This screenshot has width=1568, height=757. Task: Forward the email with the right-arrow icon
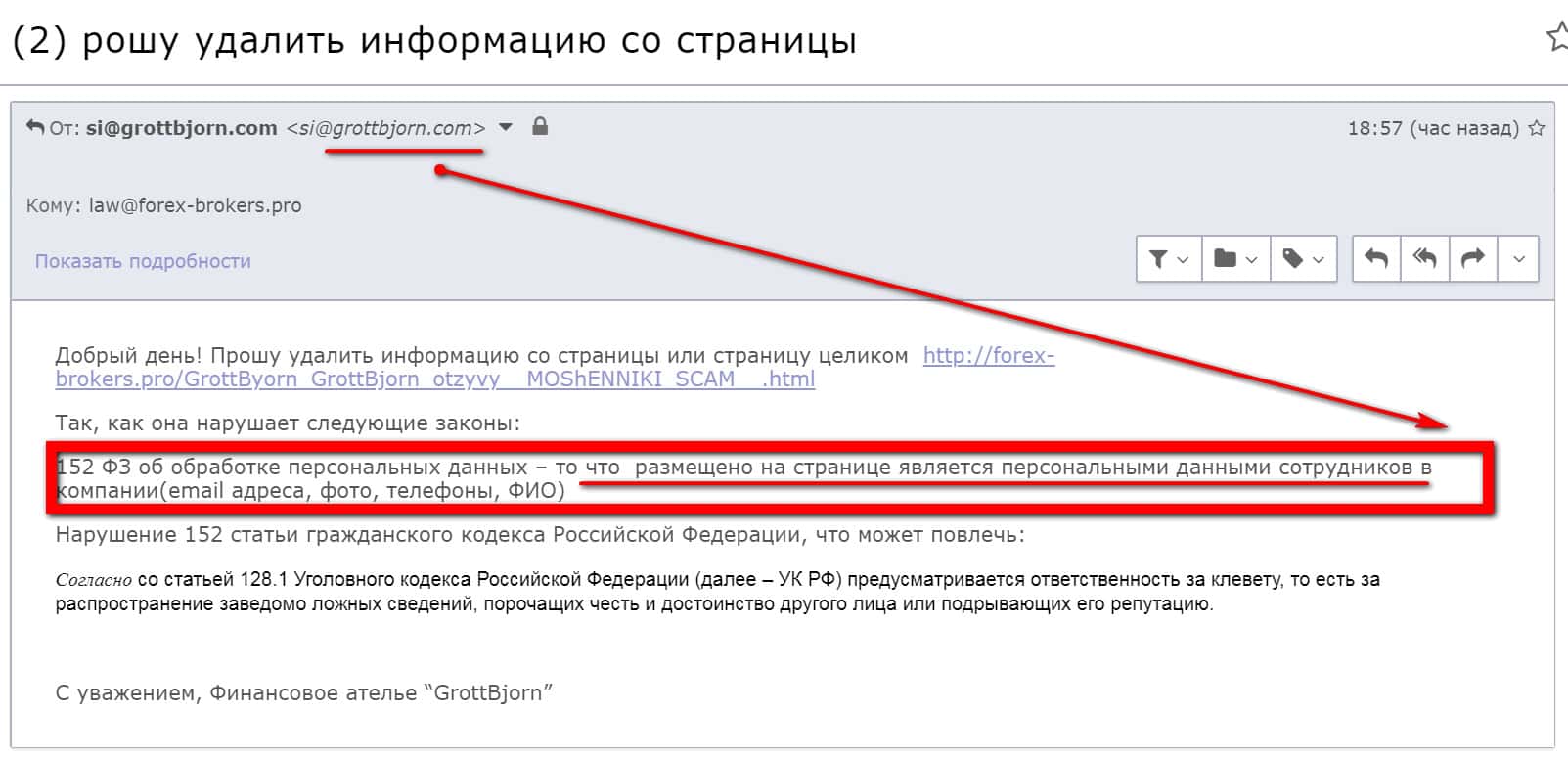[x=1472, y=258]
